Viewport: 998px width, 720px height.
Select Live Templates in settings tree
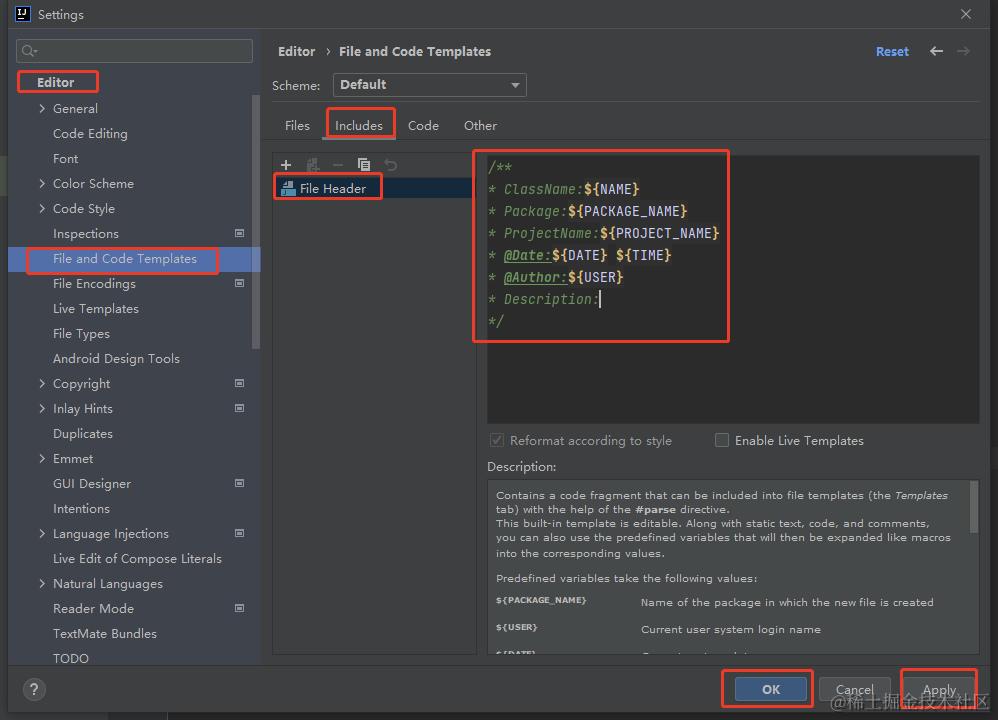[96, 308]
